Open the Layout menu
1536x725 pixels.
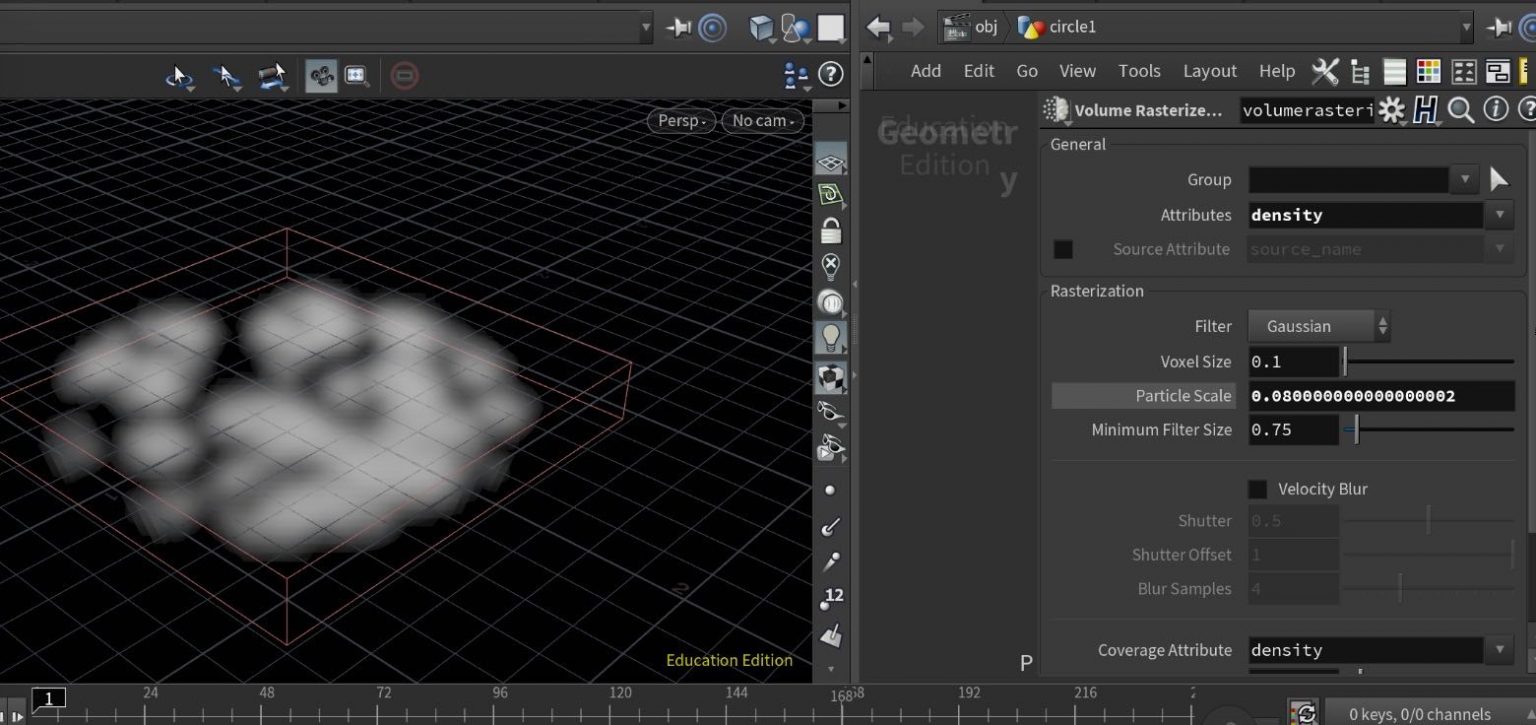coord(1209,71)
